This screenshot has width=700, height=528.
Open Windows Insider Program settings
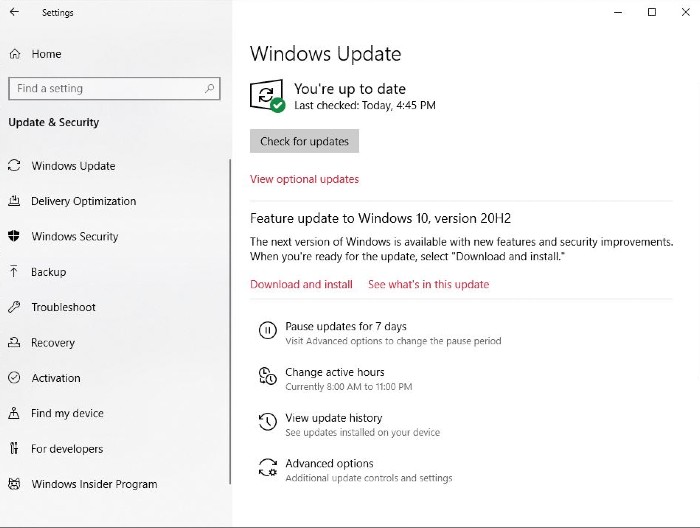94,484
